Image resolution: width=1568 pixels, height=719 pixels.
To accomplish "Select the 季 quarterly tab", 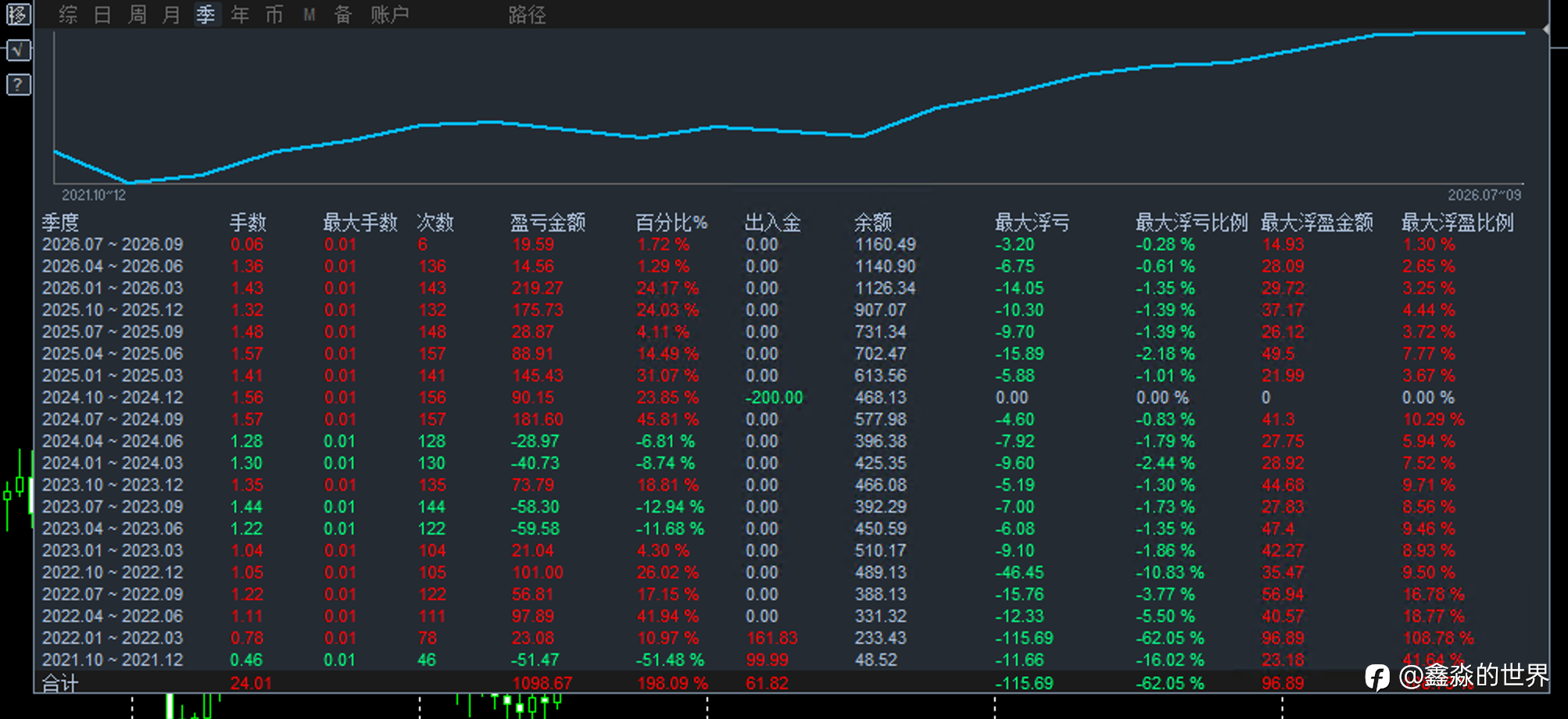I will [206, 14].
